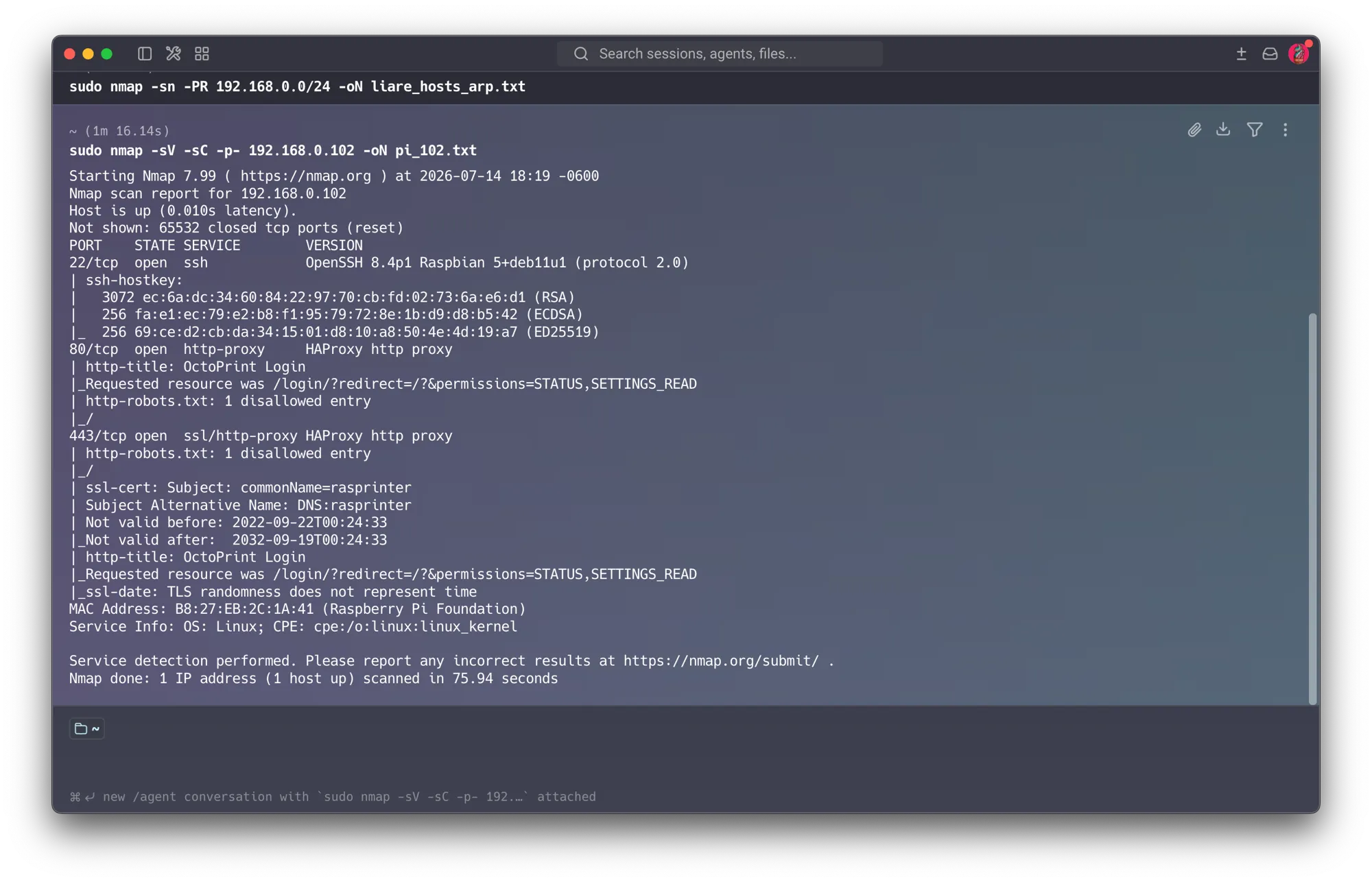Screen dimensions: 1372x882
Task: Click the 80/tcp open http-proxy row
Action: pyautogui.click(x=261, y=349)
